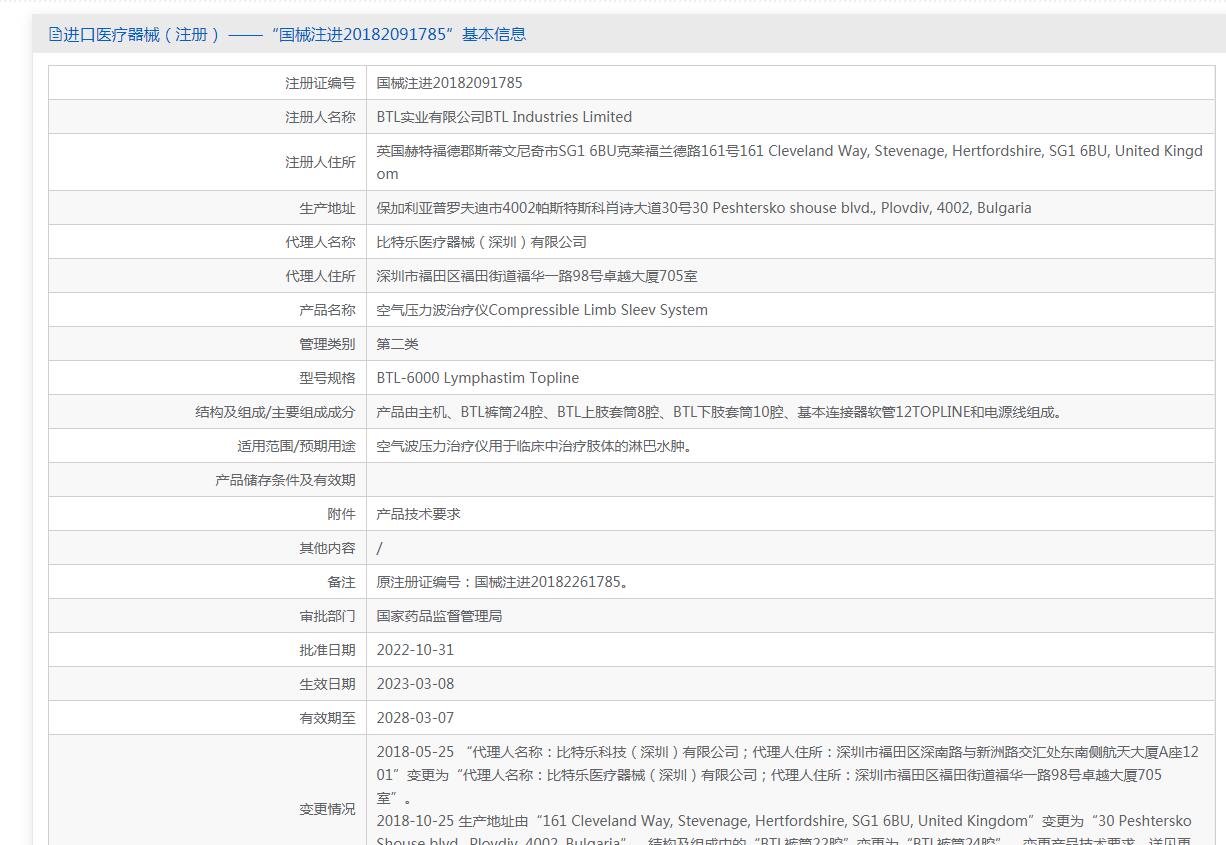
Task: Click the intended use text about 淋巴水肿
Action: point(536,446)
